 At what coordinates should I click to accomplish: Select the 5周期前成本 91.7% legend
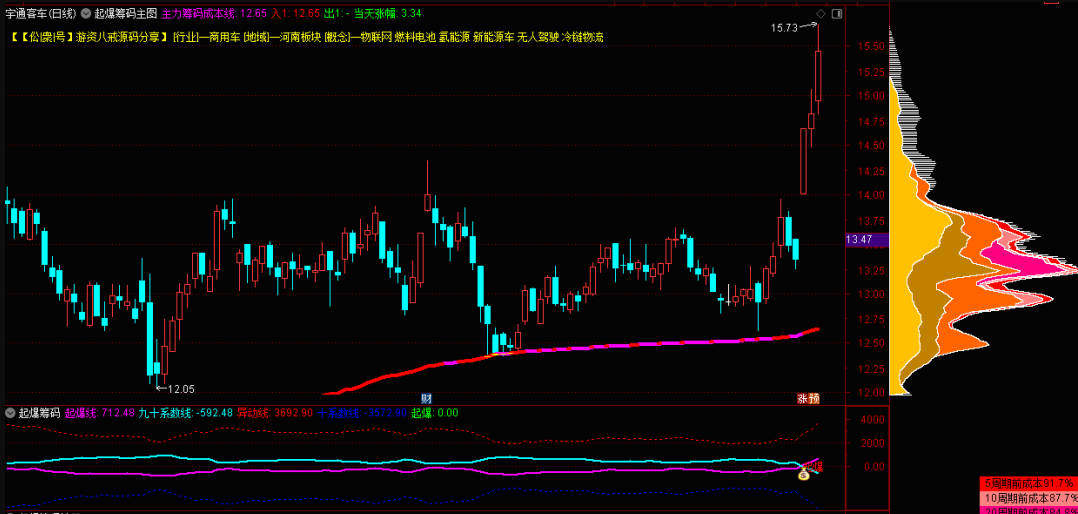[1028, 484]
